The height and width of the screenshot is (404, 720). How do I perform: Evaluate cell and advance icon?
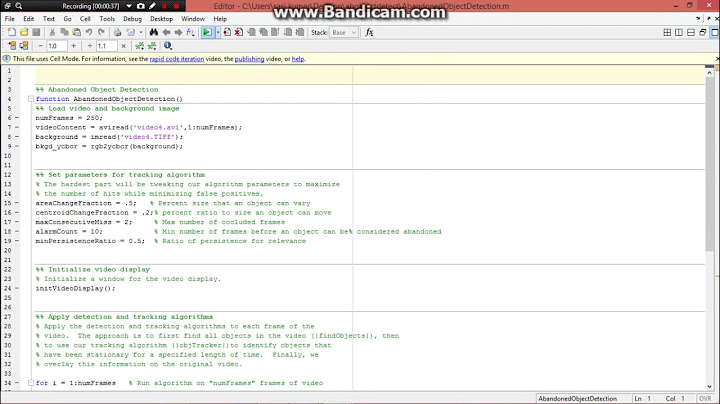[24, 45]
